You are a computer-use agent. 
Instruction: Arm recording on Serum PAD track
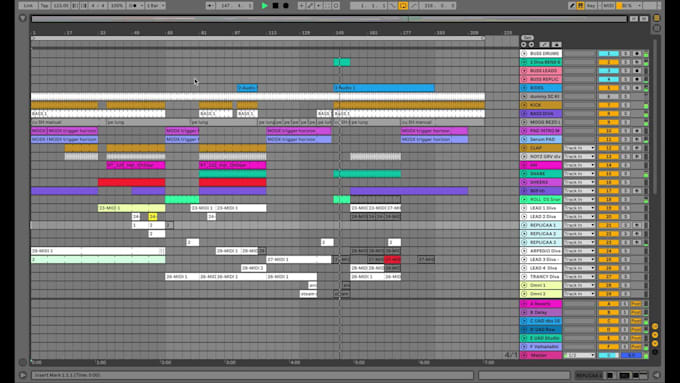click(x=637, y=139)
